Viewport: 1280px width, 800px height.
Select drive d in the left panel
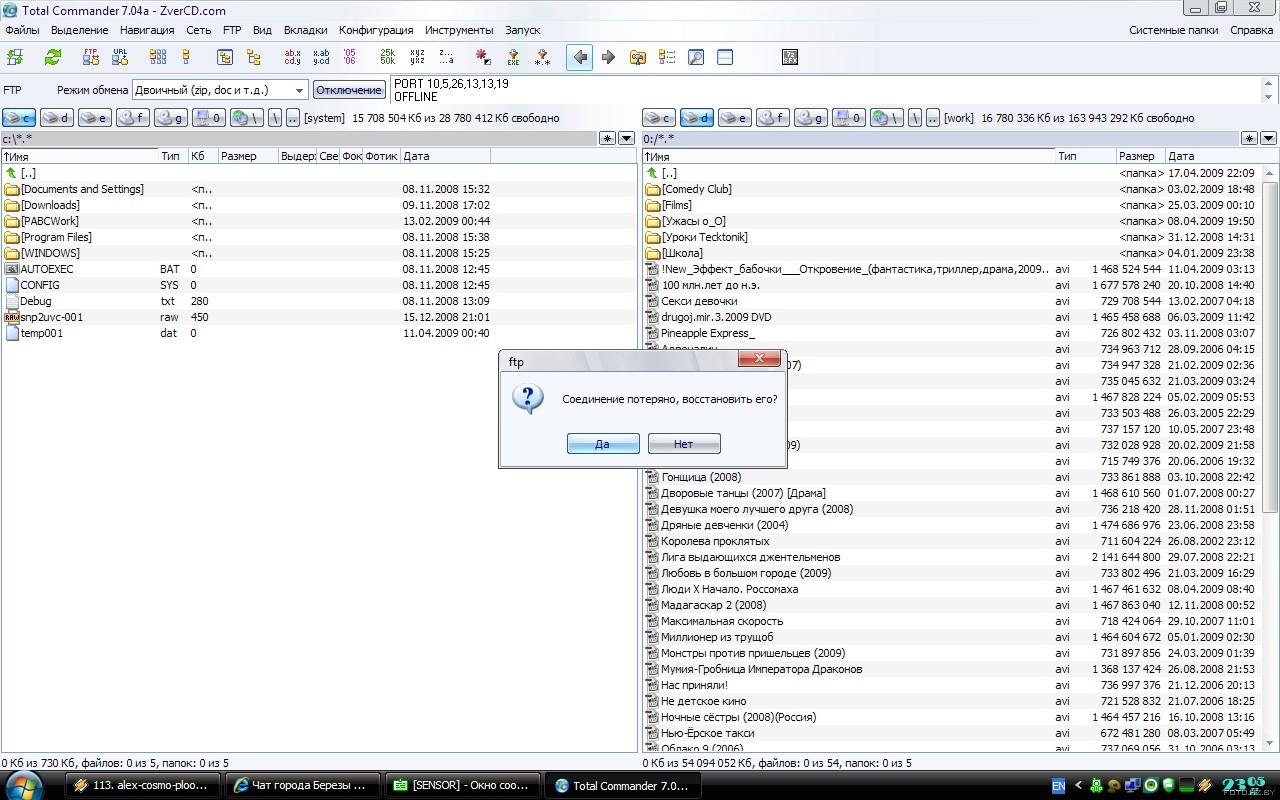tap(57, 118)
